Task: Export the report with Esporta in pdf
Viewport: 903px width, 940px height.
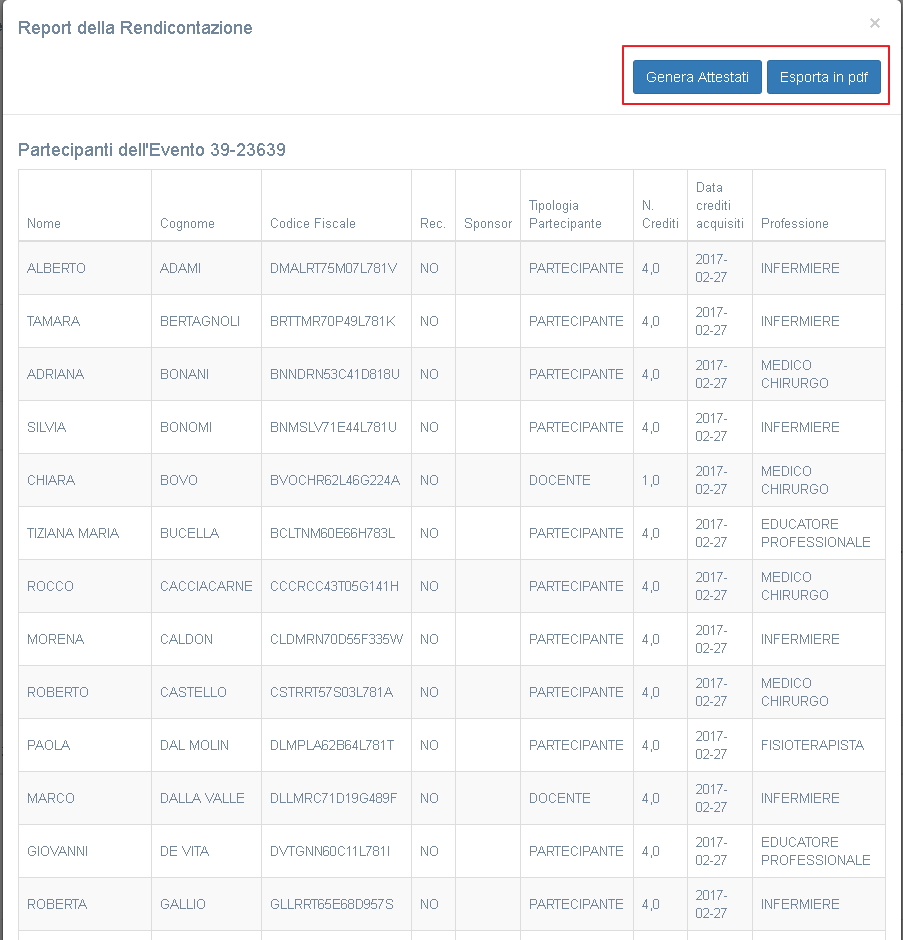Action: click(x=824, y=77)
